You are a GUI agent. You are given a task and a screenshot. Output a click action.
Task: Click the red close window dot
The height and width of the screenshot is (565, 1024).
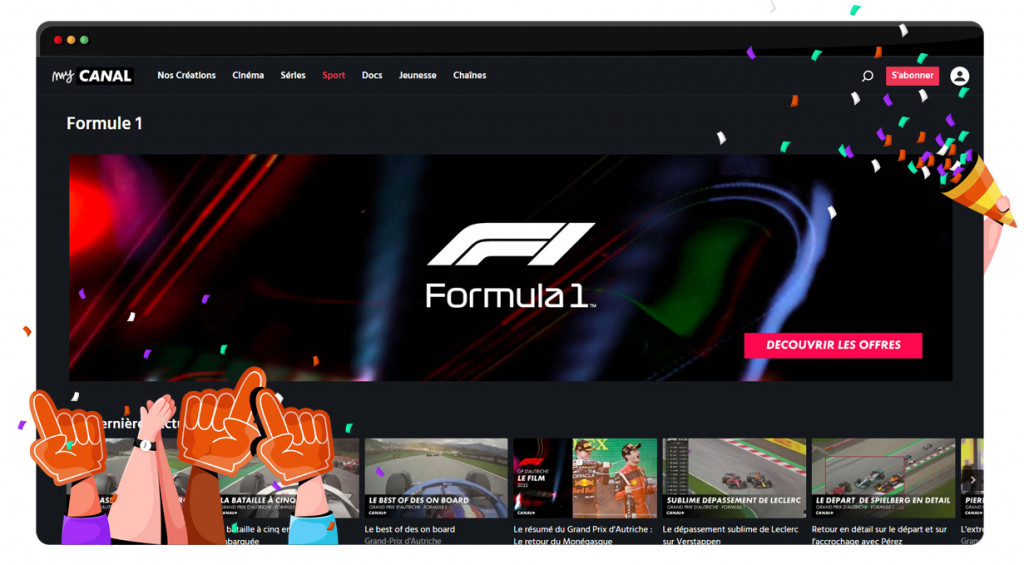(58, 40)
